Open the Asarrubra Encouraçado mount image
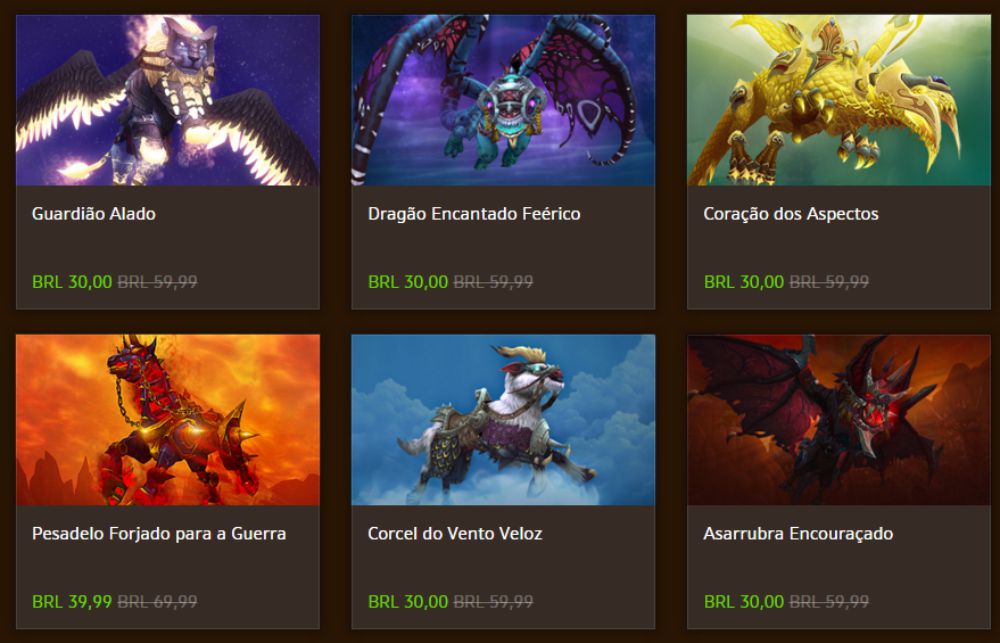Screen dimensions: 1000x643 [839, 420]
